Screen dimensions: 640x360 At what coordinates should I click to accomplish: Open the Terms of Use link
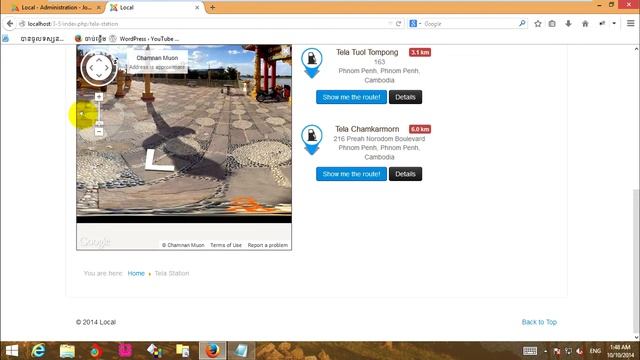pos(226,245)
